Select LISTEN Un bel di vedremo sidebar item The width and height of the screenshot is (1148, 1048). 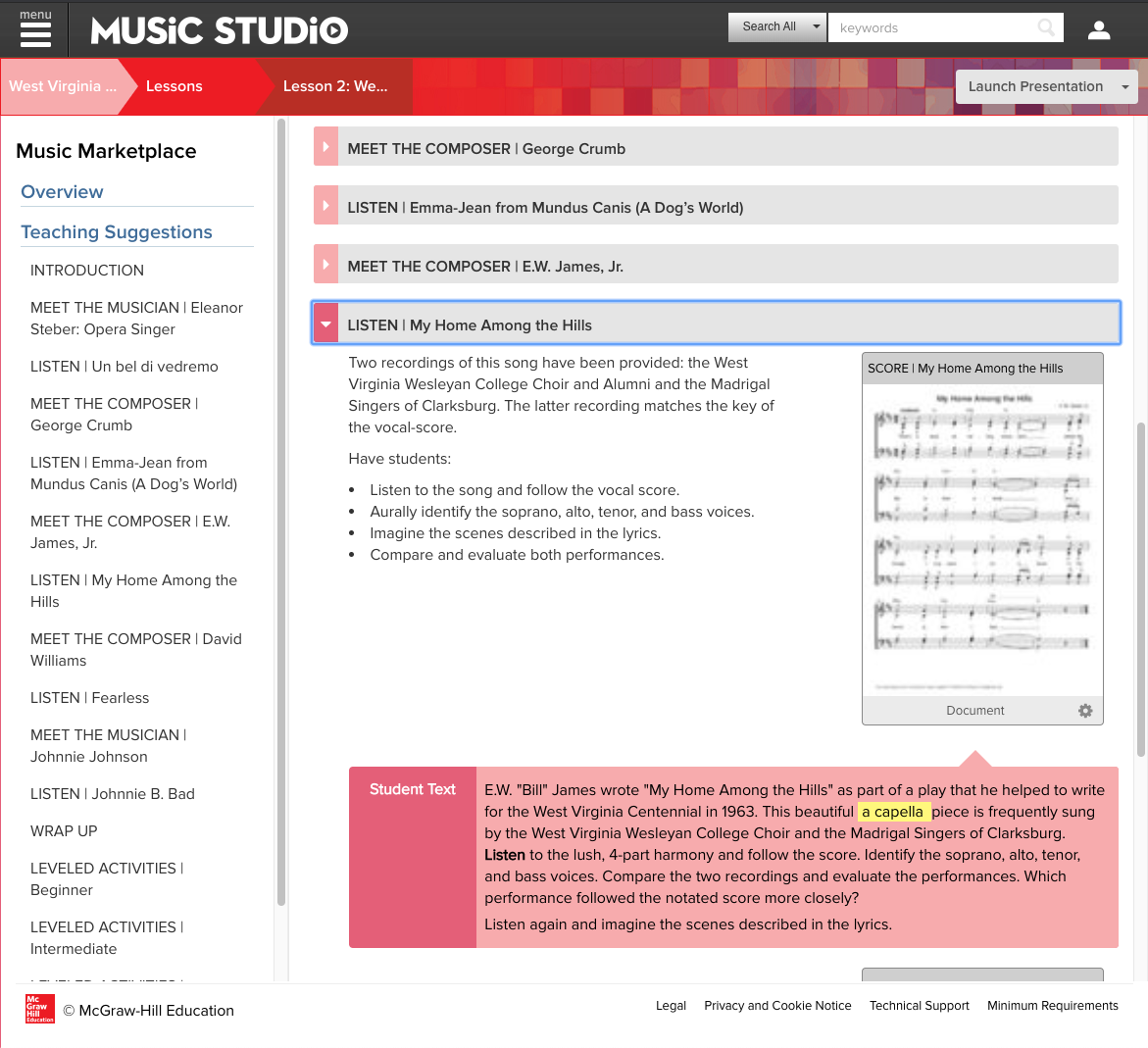pyautogui.click(x=125, y=367)
